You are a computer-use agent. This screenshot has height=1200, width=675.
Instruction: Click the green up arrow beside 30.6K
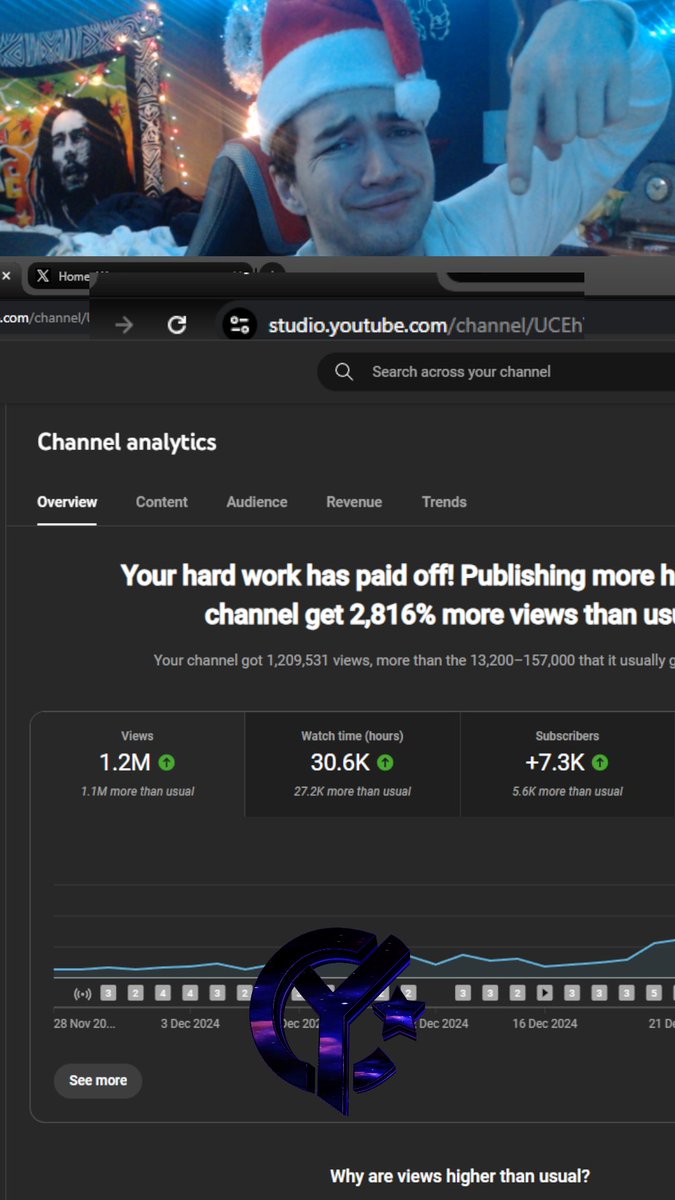(385, 763)
